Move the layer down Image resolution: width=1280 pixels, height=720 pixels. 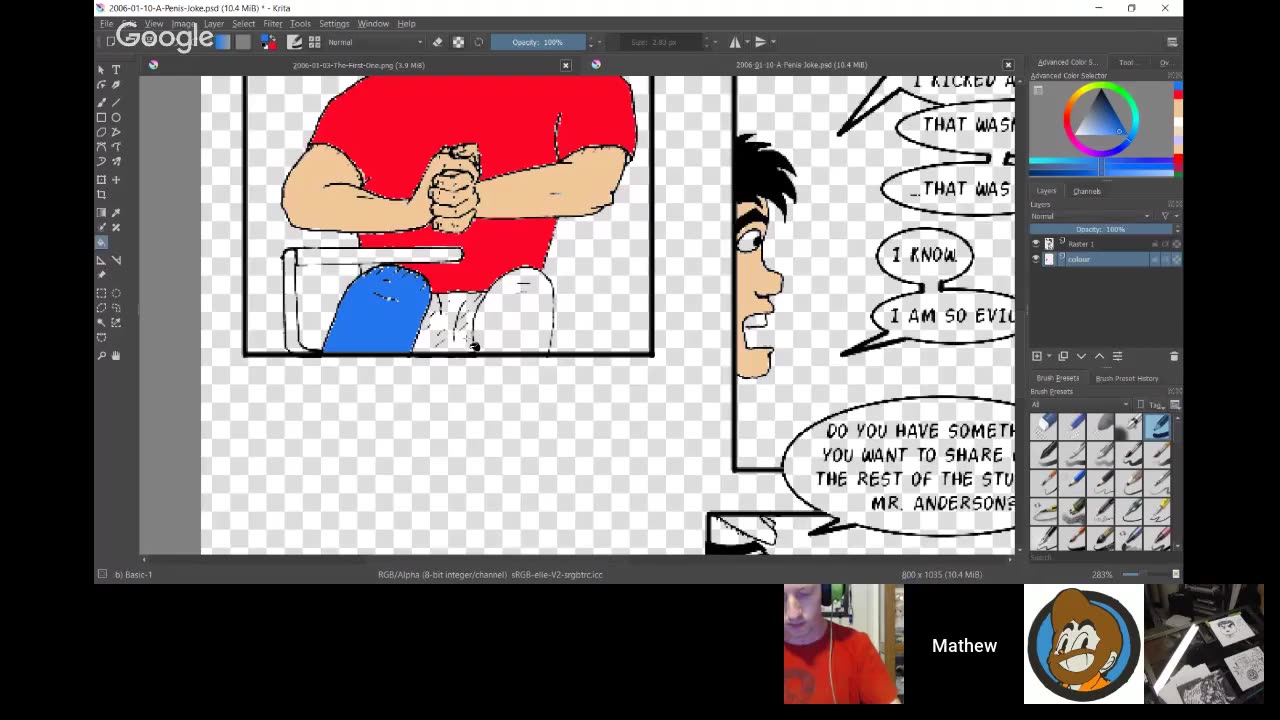(x=1081, y=356)
